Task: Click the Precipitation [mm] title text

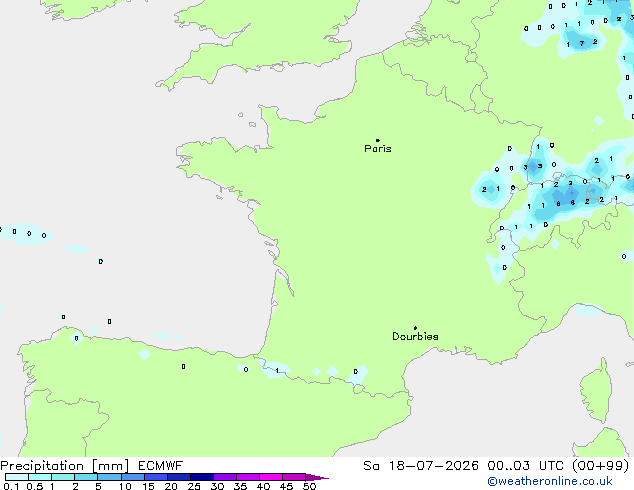Action: pos(65,466)
